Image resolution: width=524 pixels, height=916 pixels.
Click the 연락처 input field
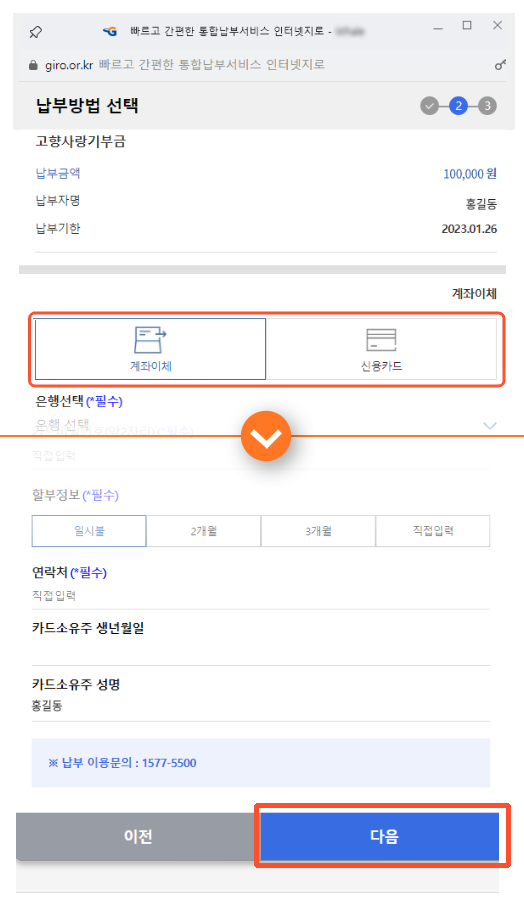pos(261,596)
